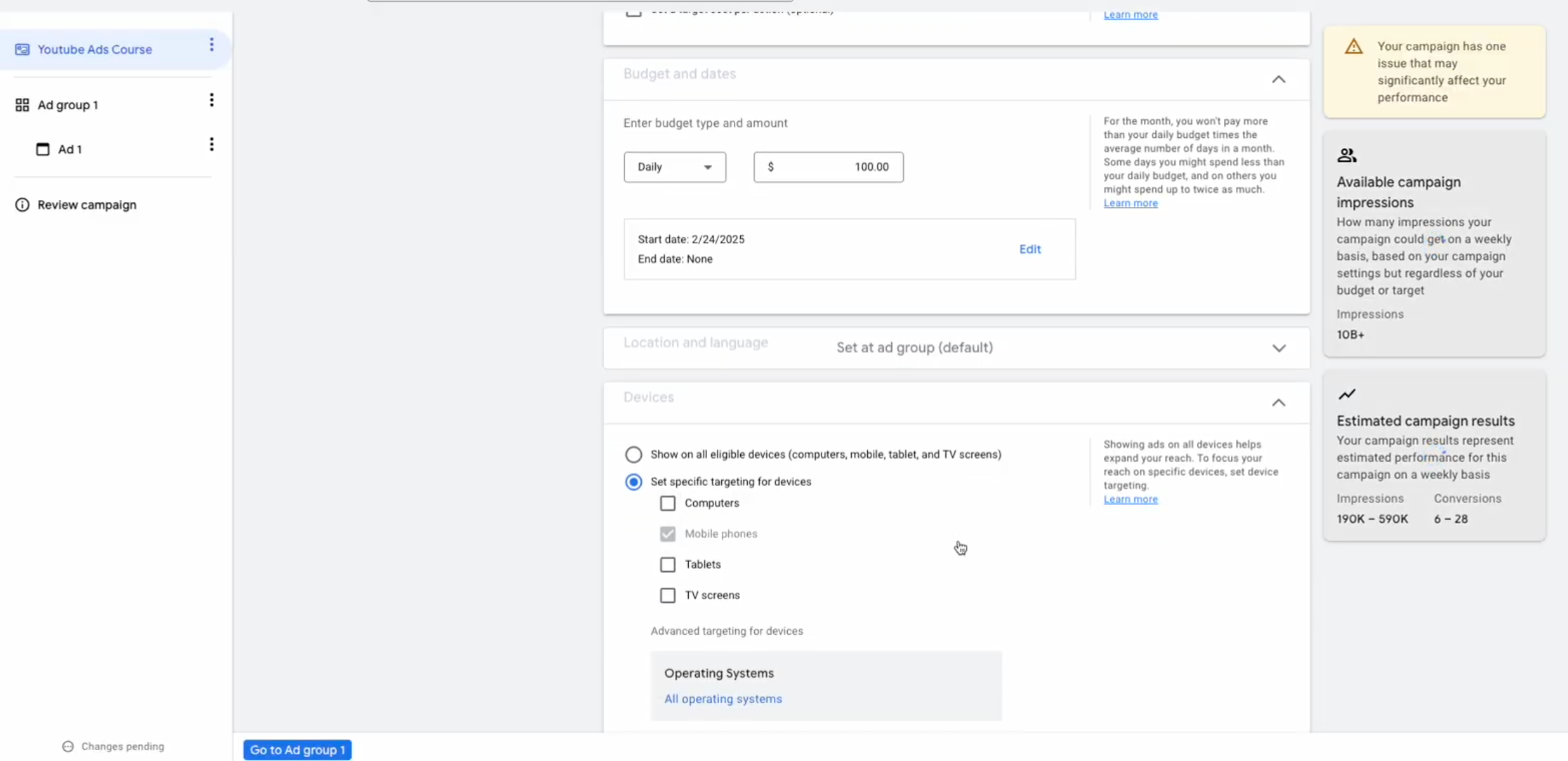
Task: Click the Available campaign impressions people icon
Action: point(1346,155)
